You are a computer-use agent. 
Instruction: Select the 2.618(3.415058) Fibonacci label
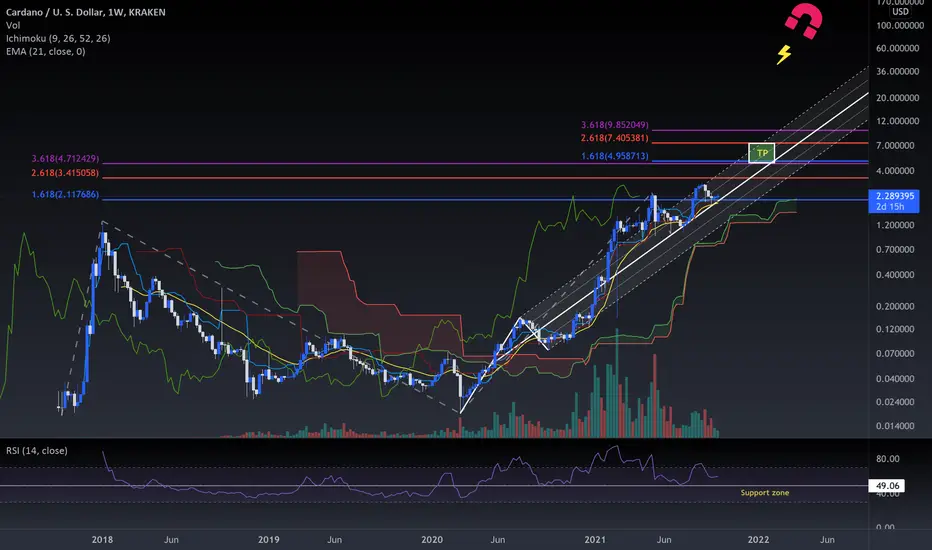(65, 173)
